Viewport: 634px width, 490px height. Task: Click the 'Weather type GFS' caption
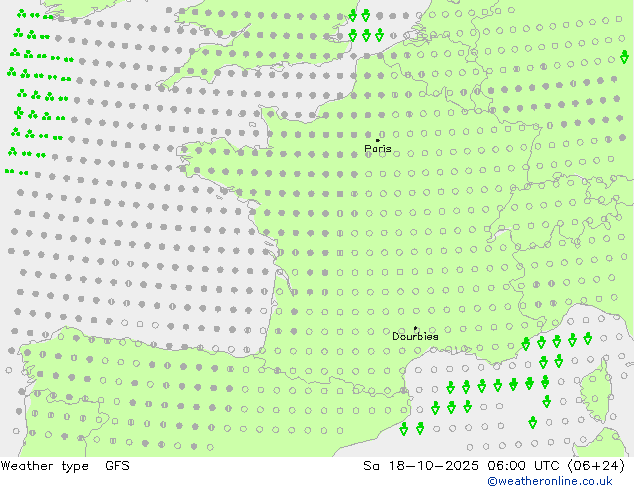pyautogui.click(x=65, y=466)
